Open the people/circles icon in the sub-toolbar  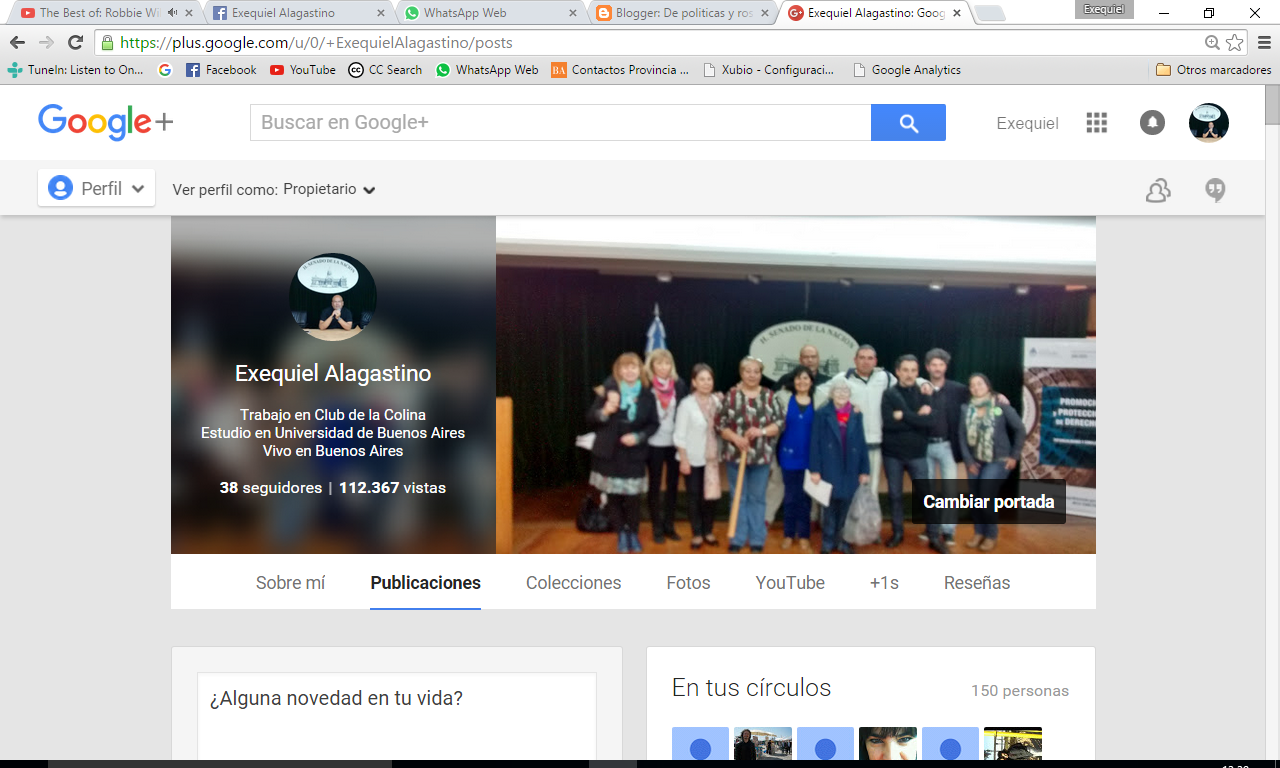point(1158,190)
